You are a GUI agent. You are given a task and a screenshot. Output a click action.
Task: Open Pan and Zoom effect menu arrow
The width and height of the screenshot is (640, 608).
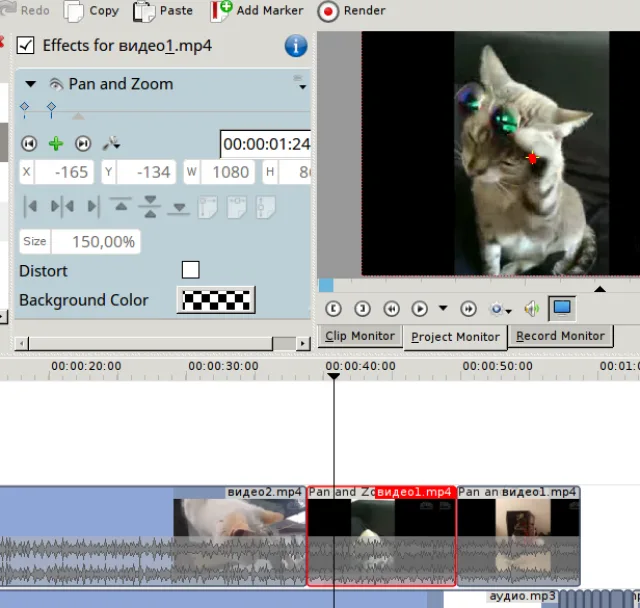(x=302, y=87)
